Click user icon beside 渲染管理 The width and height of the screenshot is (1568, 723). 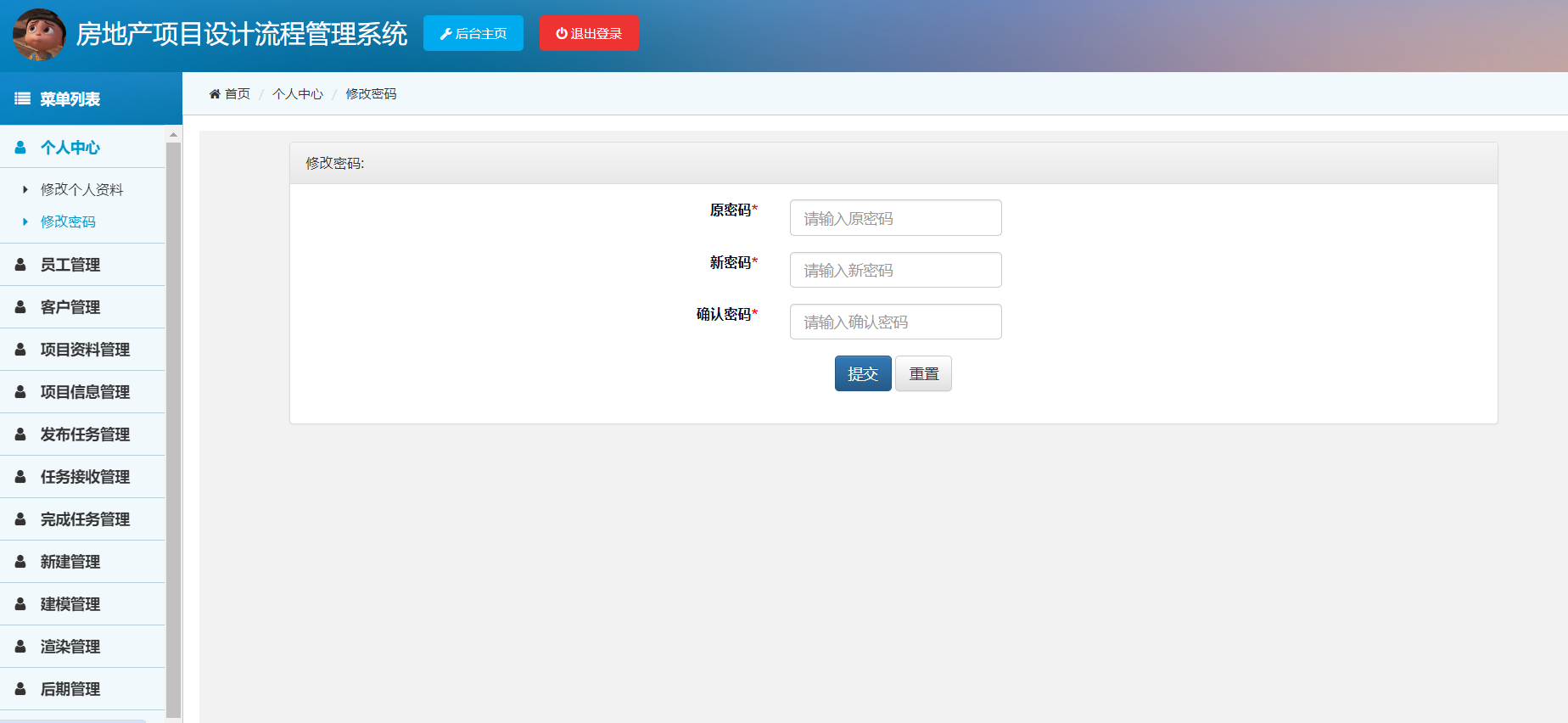(x=20, y=647)
